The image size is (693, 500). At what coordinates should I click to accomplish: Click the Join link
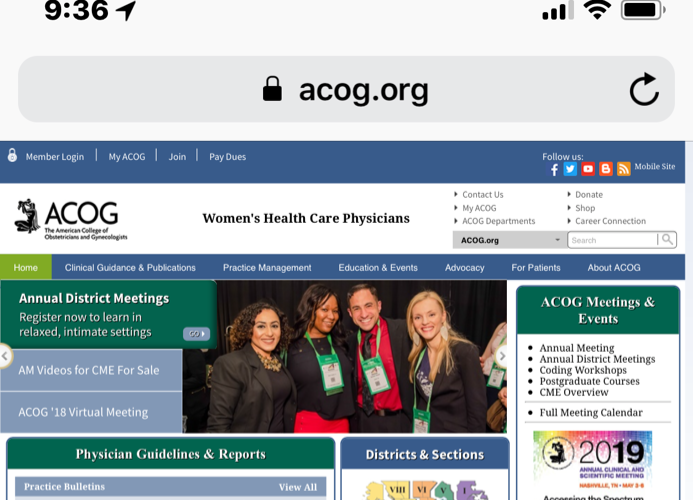click(177, 156)
